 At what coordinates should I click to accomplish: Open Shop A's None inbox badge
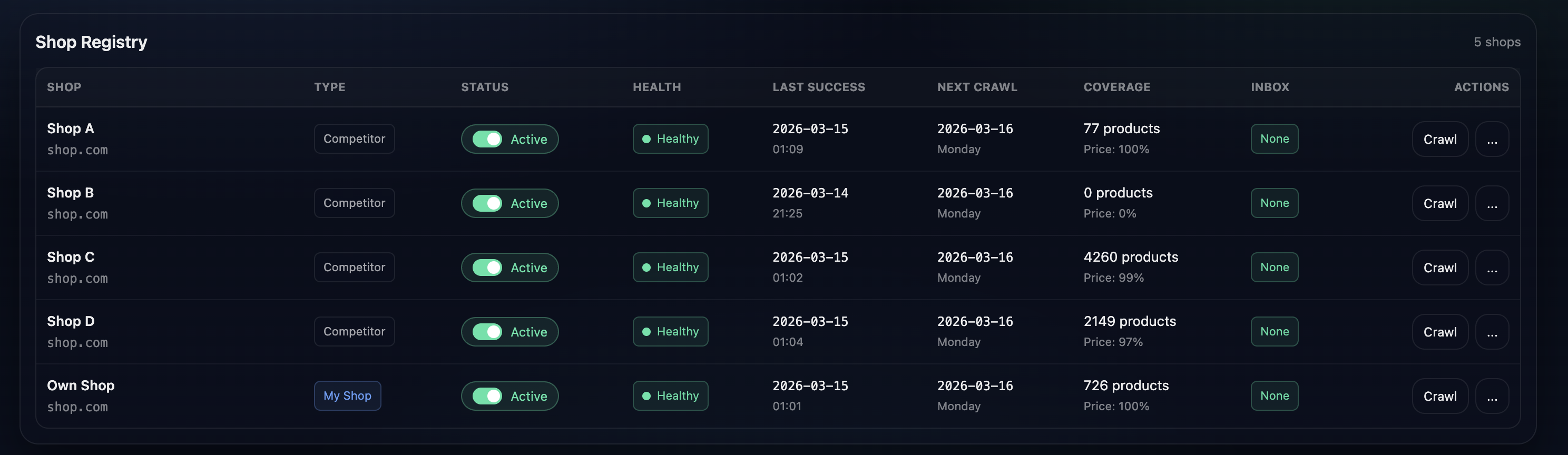coord(1274,139)
